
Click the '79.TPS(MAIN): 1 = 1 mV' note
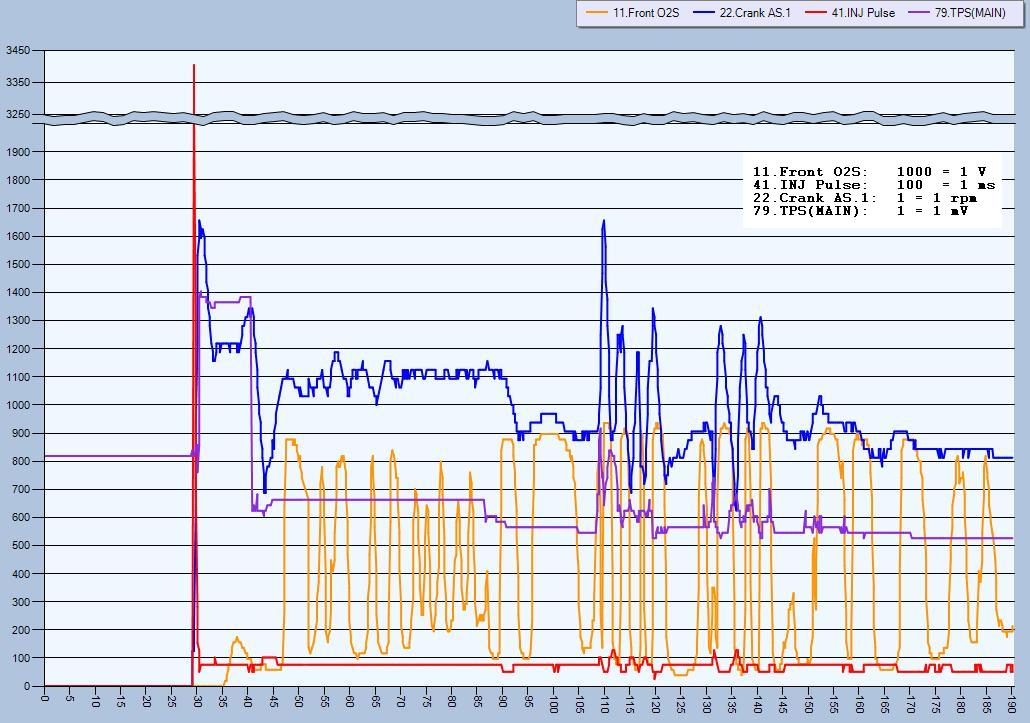[x=860, y=211]
